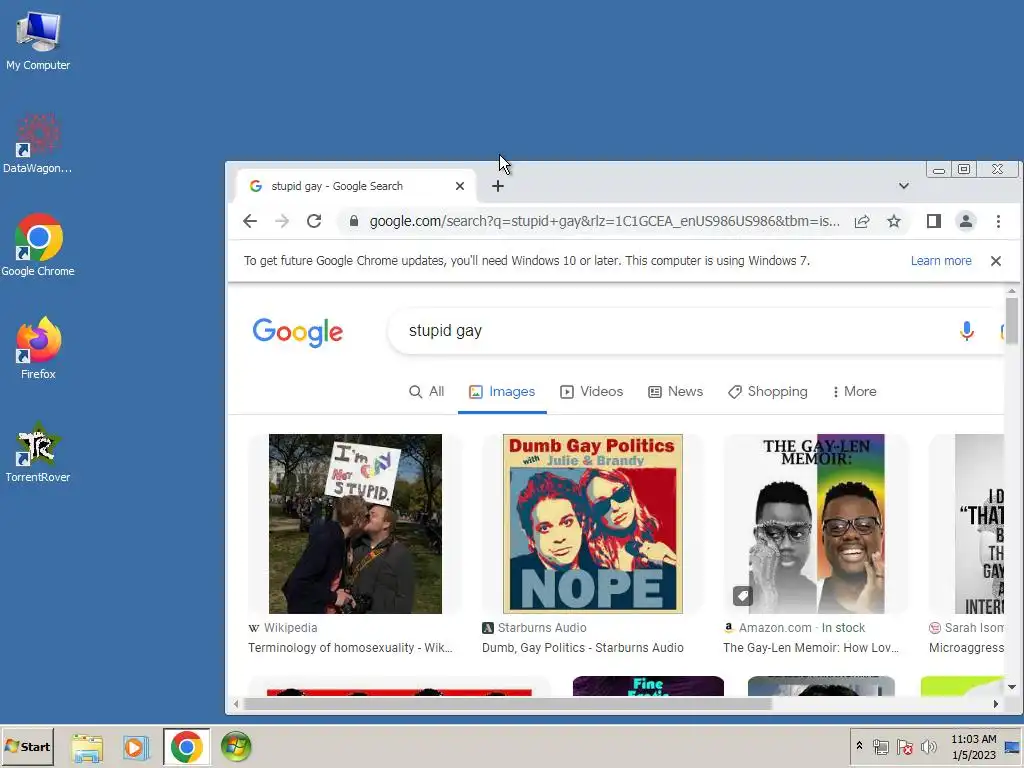Click 'Terminology of homosexuality - Wik...' link

pyautogui.click(x=350, y=648)
